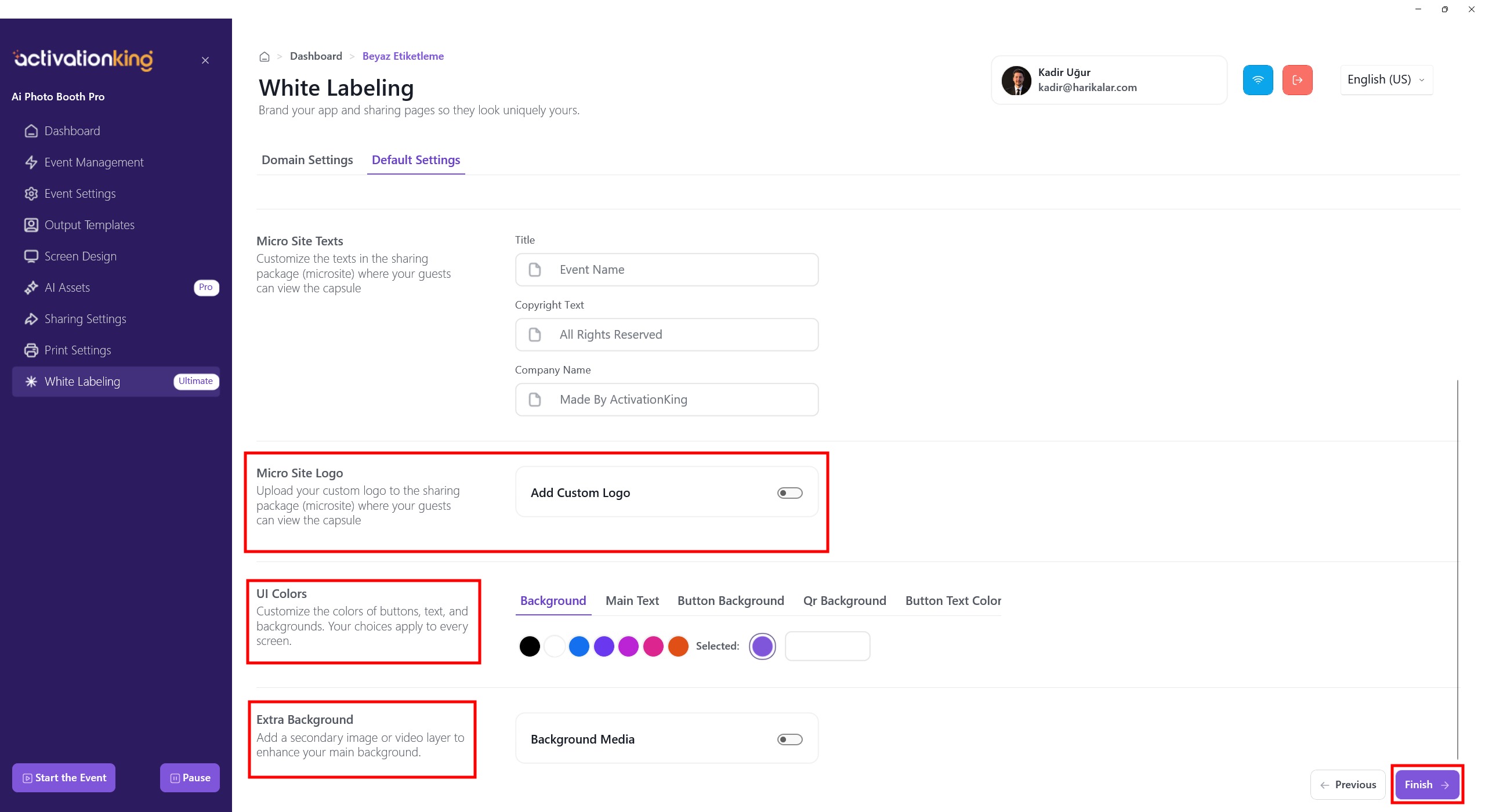Click the Finish button
The height and width of the screenshot is (812, 1485).
[1426, 785]
